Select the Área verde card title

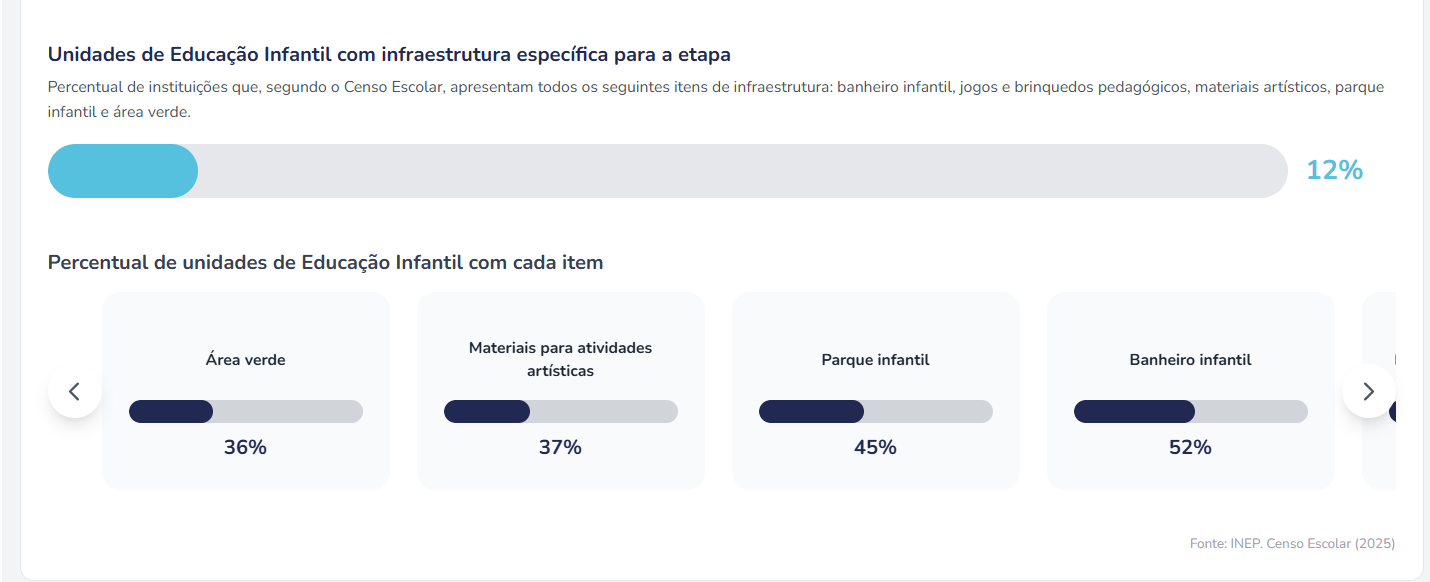[x=246, y=360]
